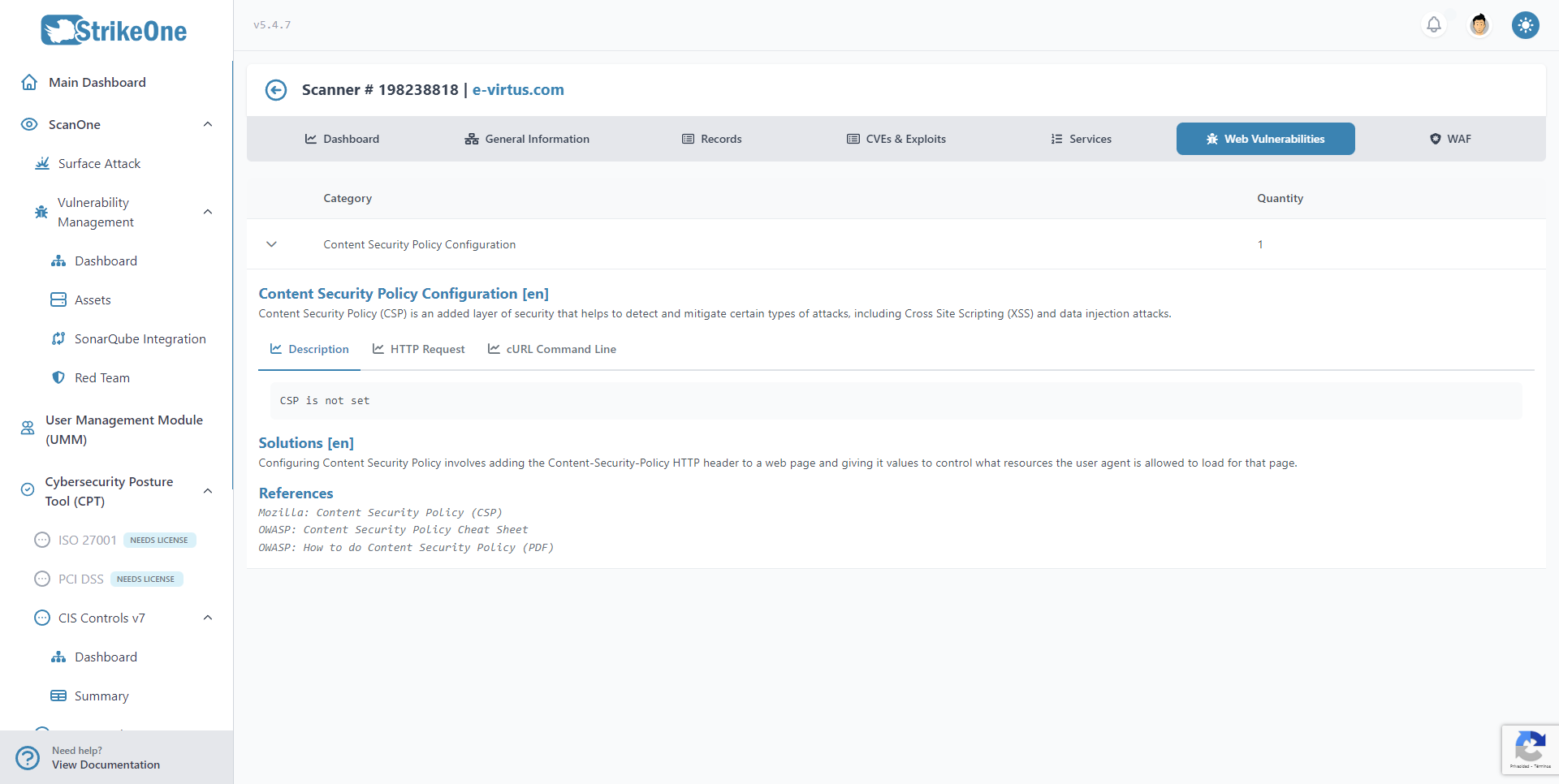Viewport: 1559px width, 784px height.
Task: Show the cURL Command Line tab
Action: (552, 350)
